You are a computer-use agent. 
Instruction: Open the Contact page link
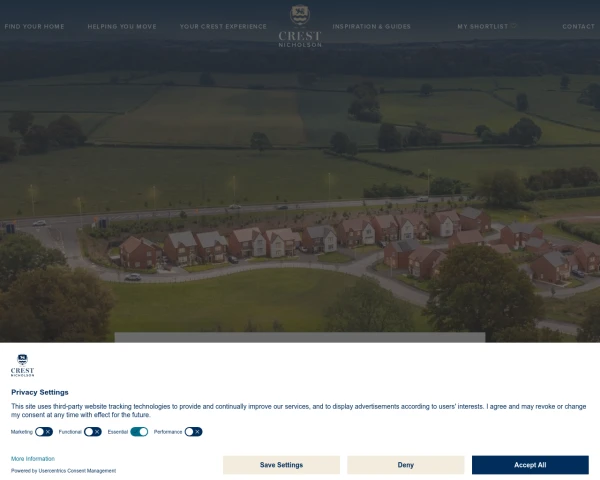(x=579, y=26)
